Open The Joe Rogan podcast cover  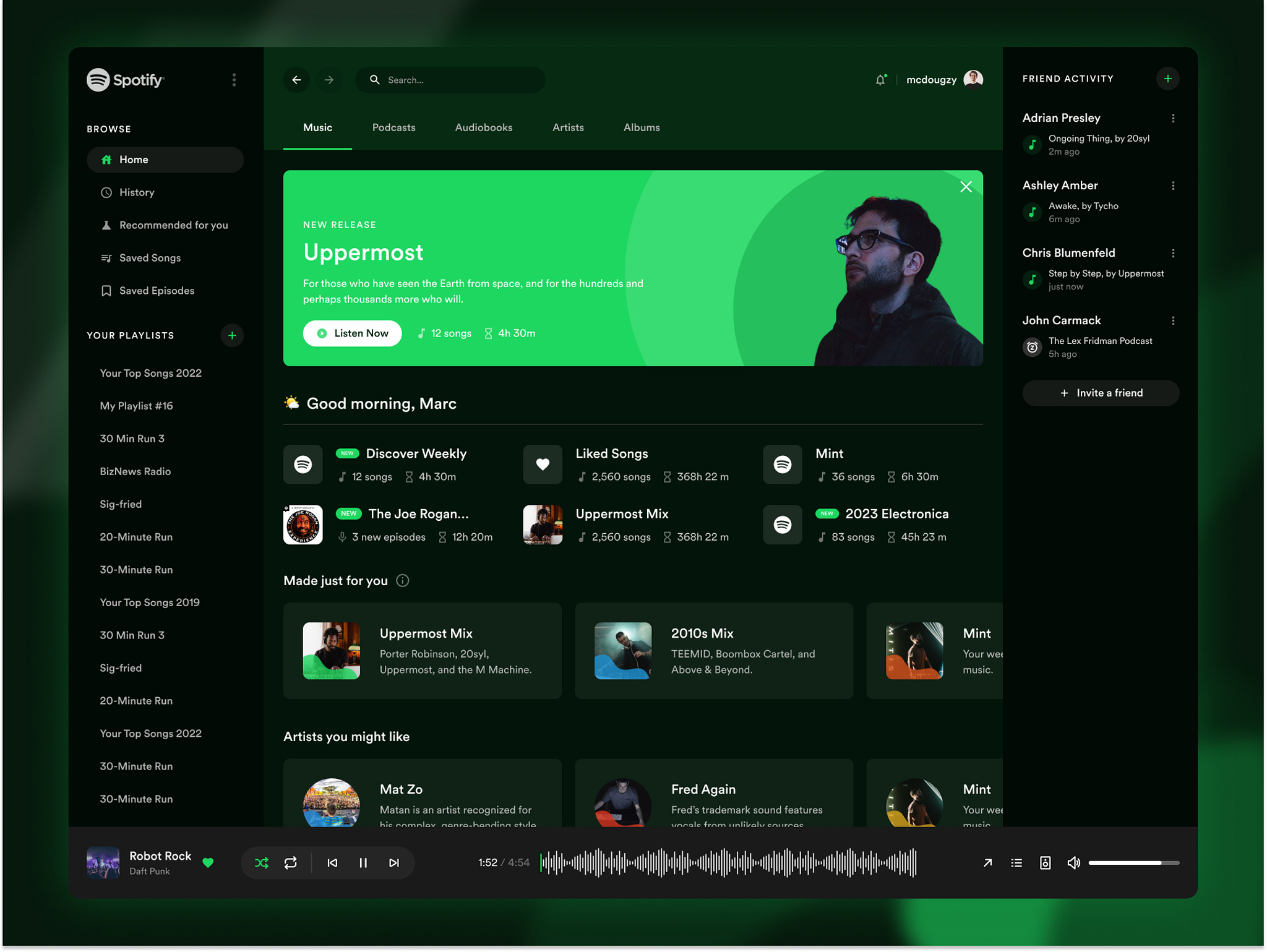pos(303,525)
